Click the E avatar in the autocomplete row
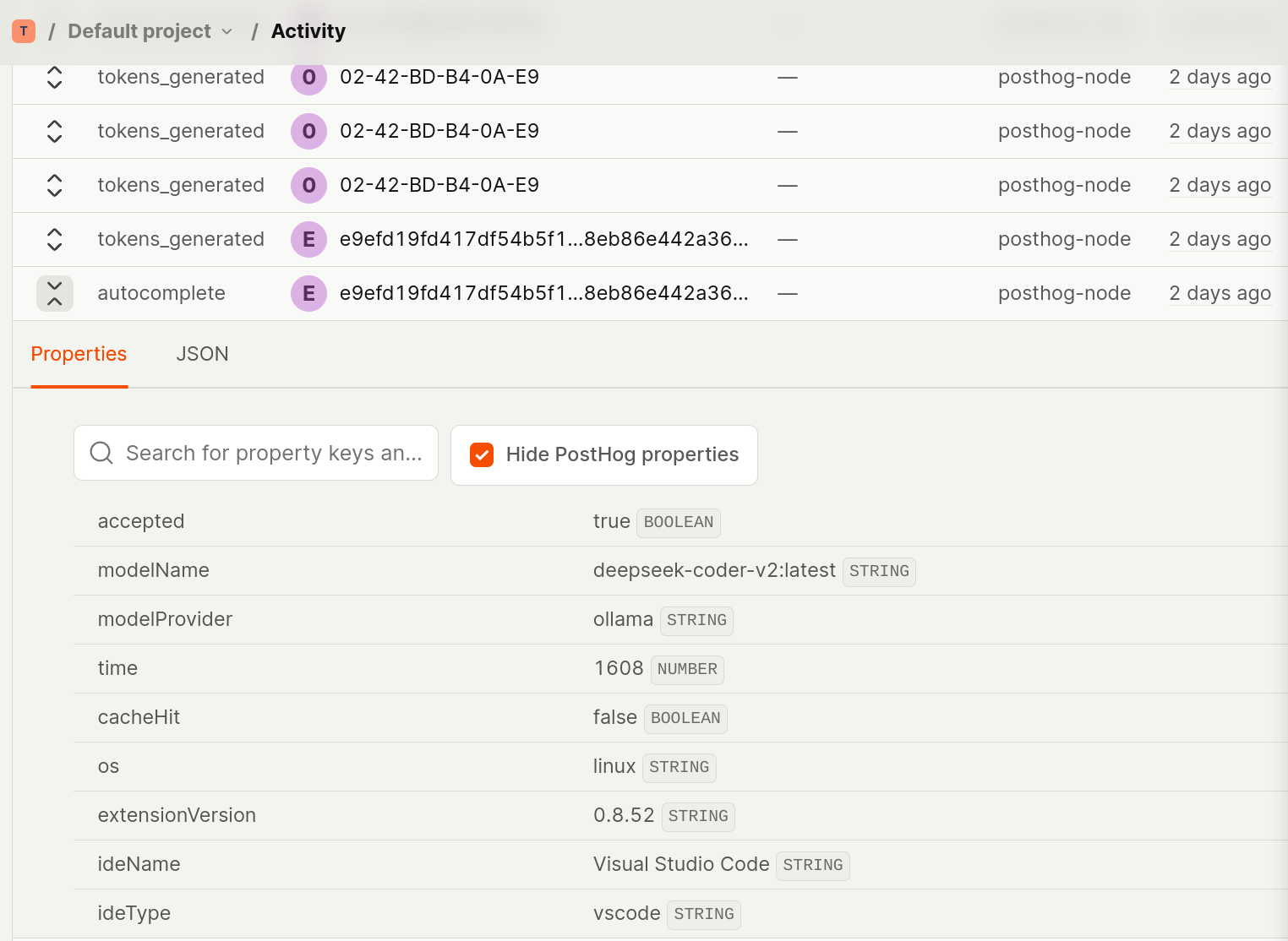The image size is (1288, 941). (x=308, y=294)
